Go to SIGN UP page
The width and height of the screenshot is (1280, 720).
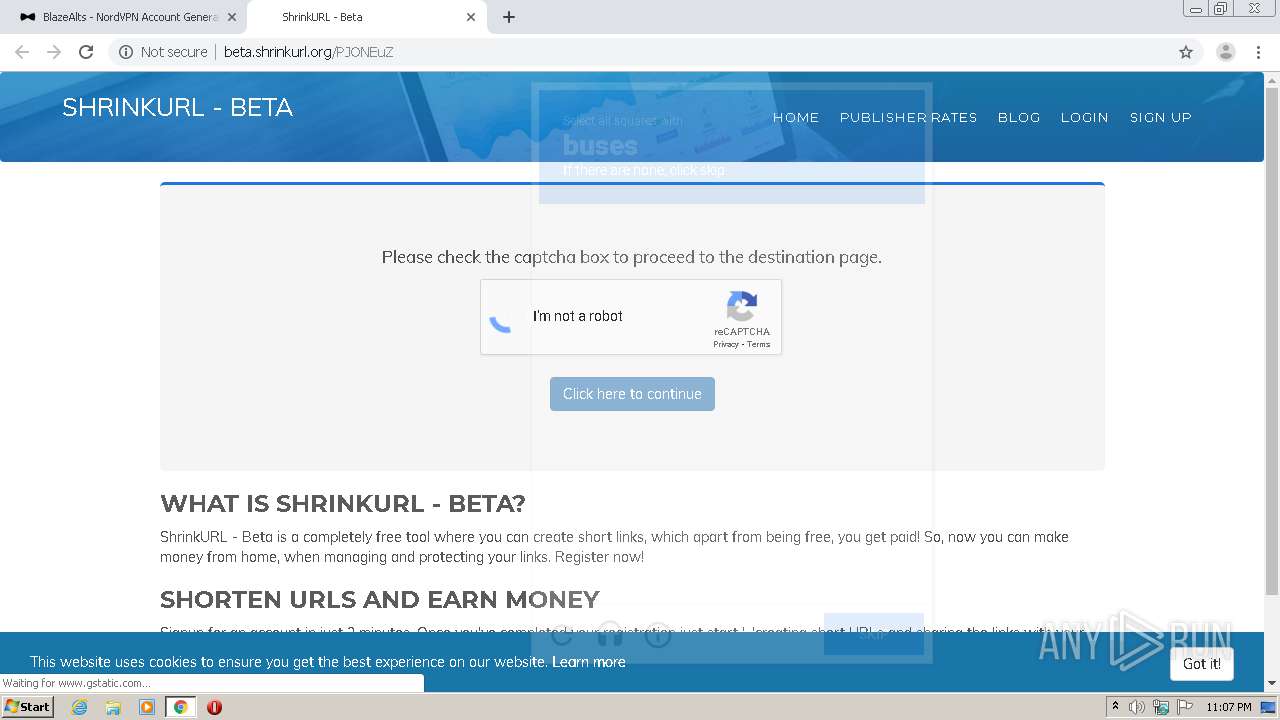pos(1161,117)
